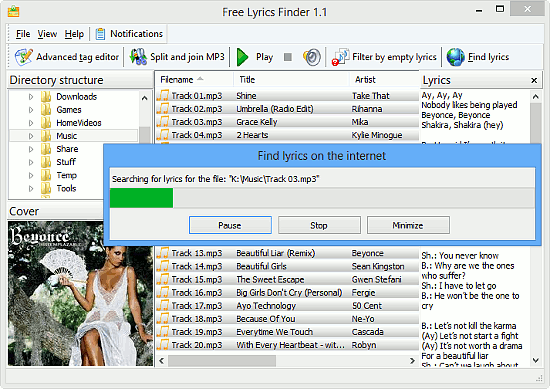
Task: Pause the lyrics search
Action: click(x=230, y=225)
